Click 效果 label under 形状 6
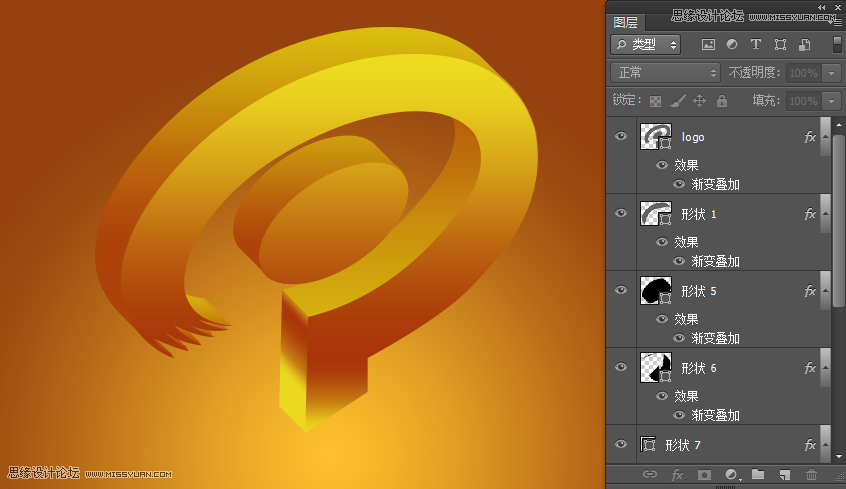This screenshot has height=489, width=846. (x=686, y=396)
